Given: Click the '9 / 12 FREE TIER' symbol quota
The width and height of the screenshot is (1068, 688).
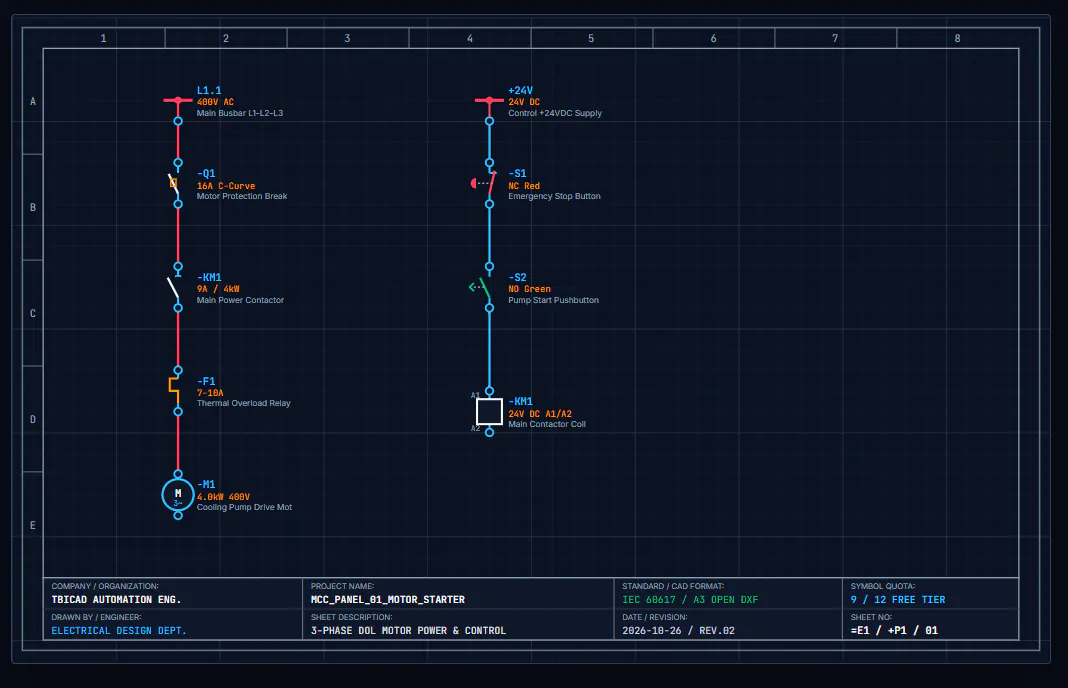Looking at the screenshot, I should pyautogui.click(x=898, y=599).
